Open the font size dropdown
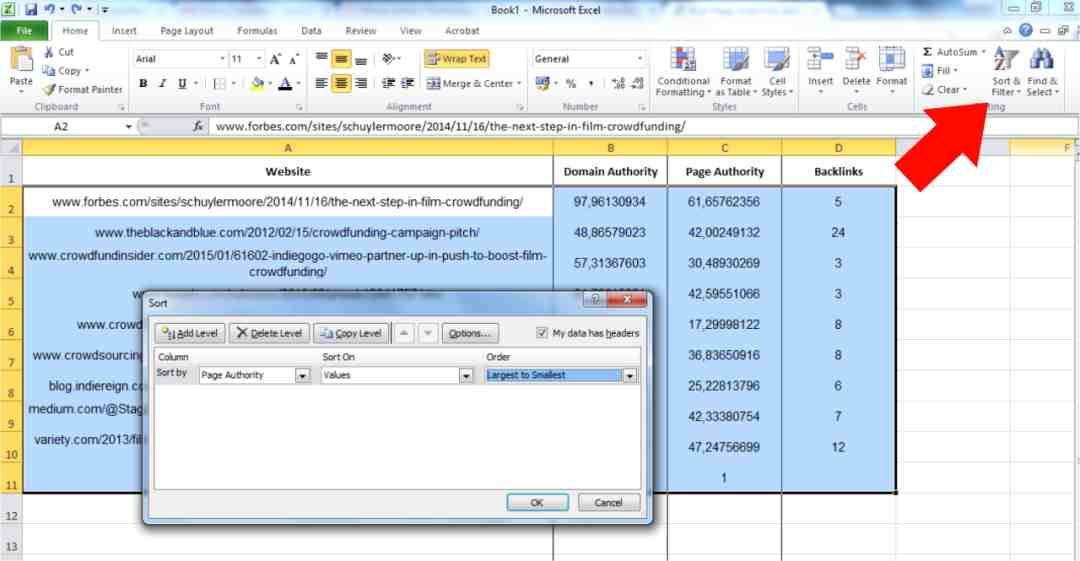 click(x=259, y=59)
